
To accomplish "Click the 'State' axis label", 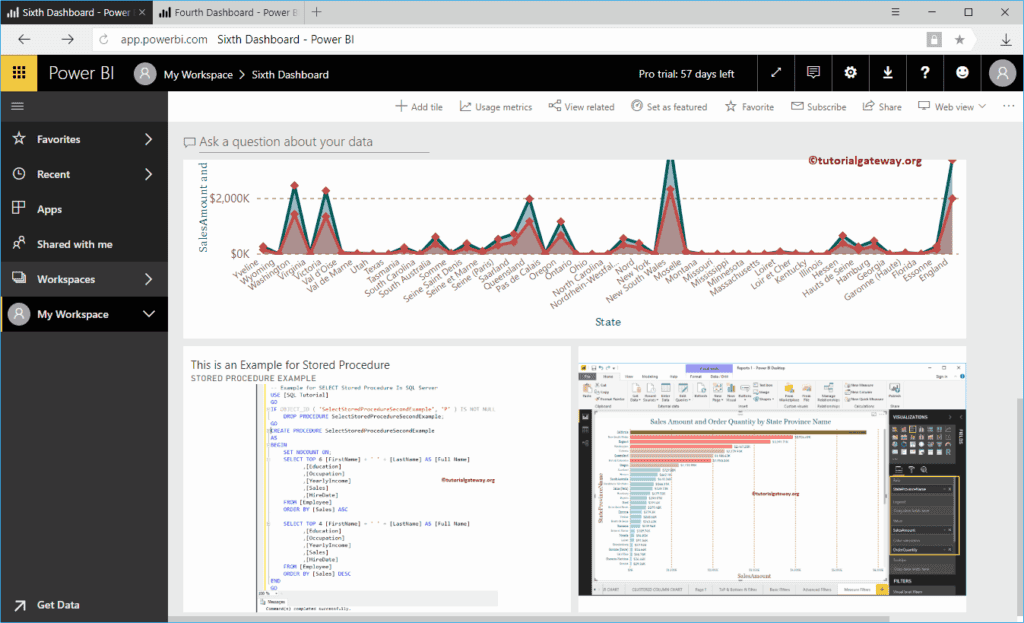I will 607,322.
